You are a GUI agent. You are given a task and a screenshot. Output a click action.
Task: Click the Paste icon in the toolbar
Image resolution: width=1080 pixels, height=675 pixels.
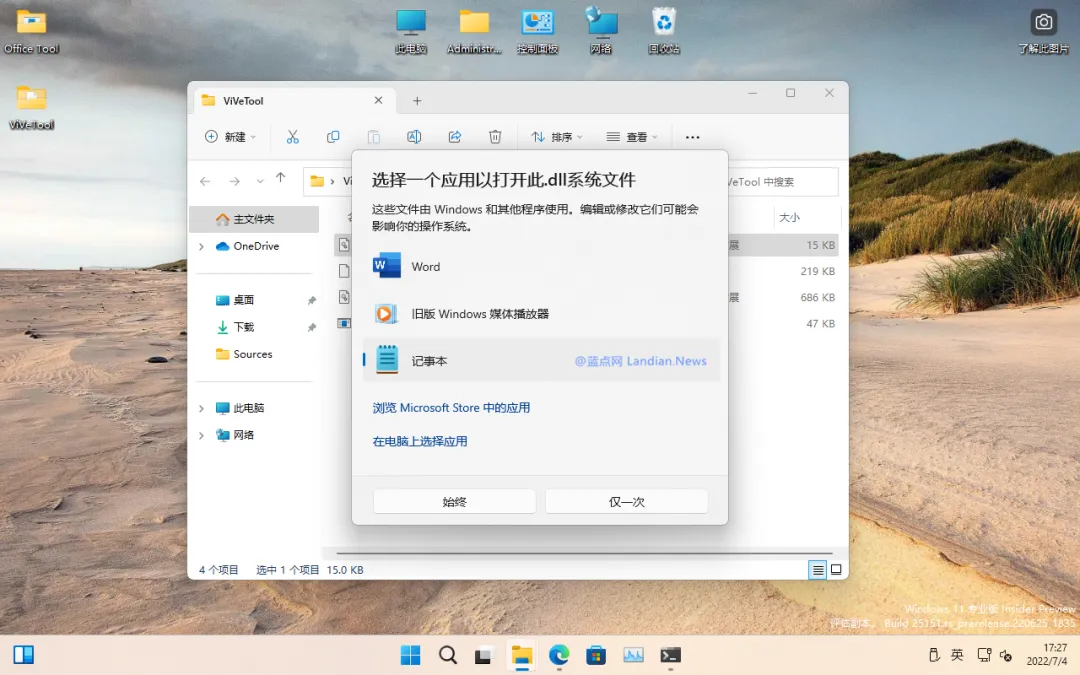373,136
